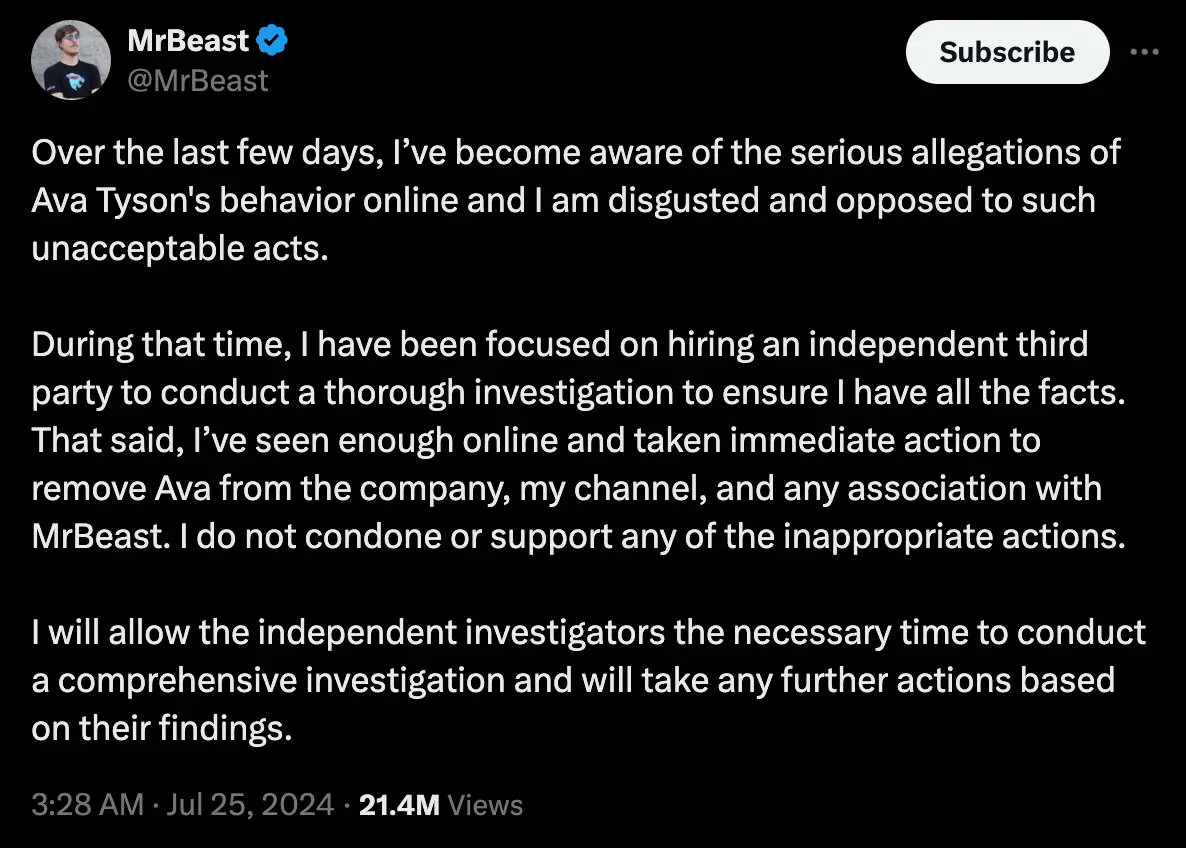
Task: Click the bolded 21.4M view count
Action: [x=398, y=804]
